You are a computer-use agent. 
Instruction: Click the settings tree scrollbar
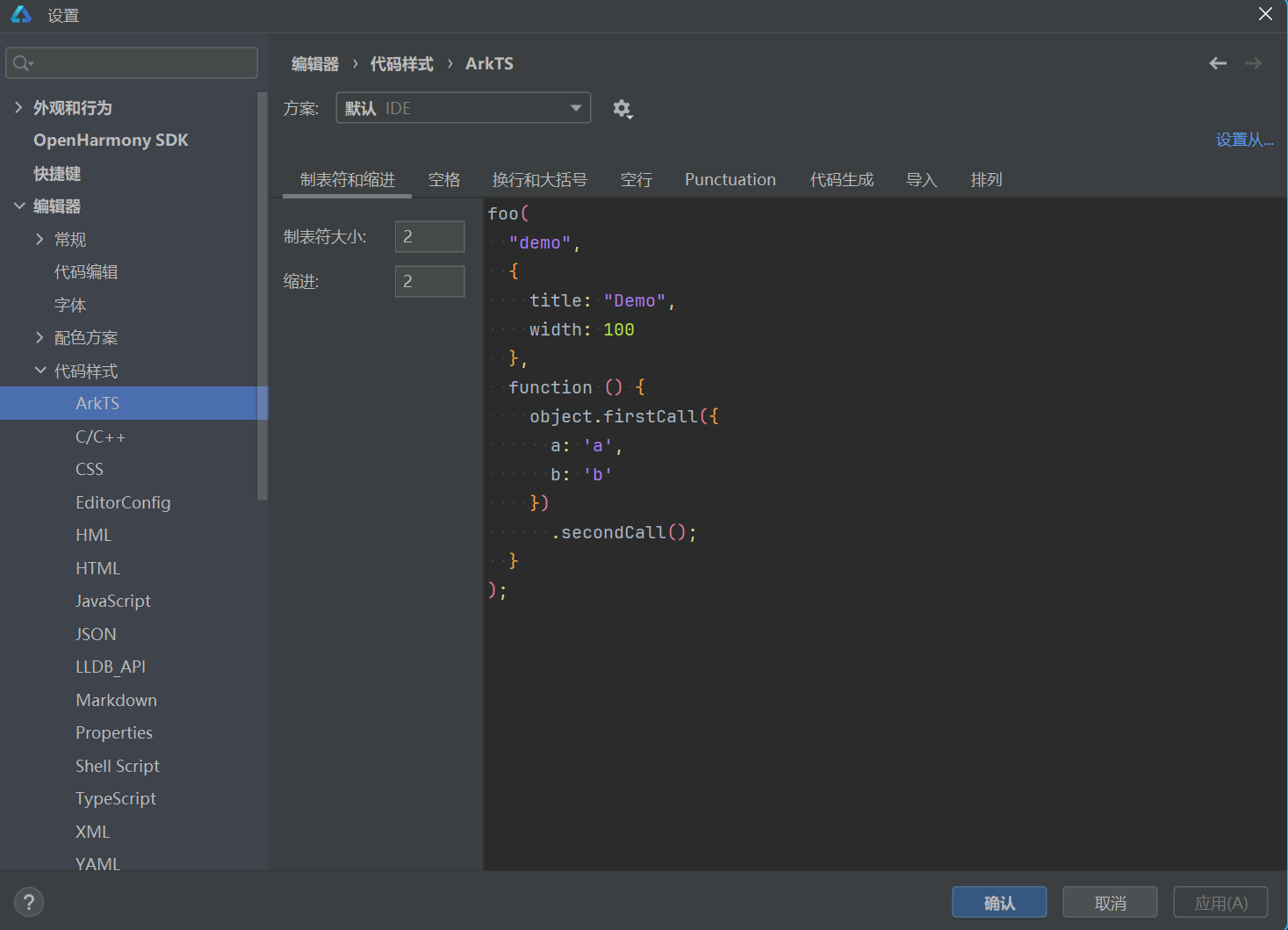click(x=262, y=296)
